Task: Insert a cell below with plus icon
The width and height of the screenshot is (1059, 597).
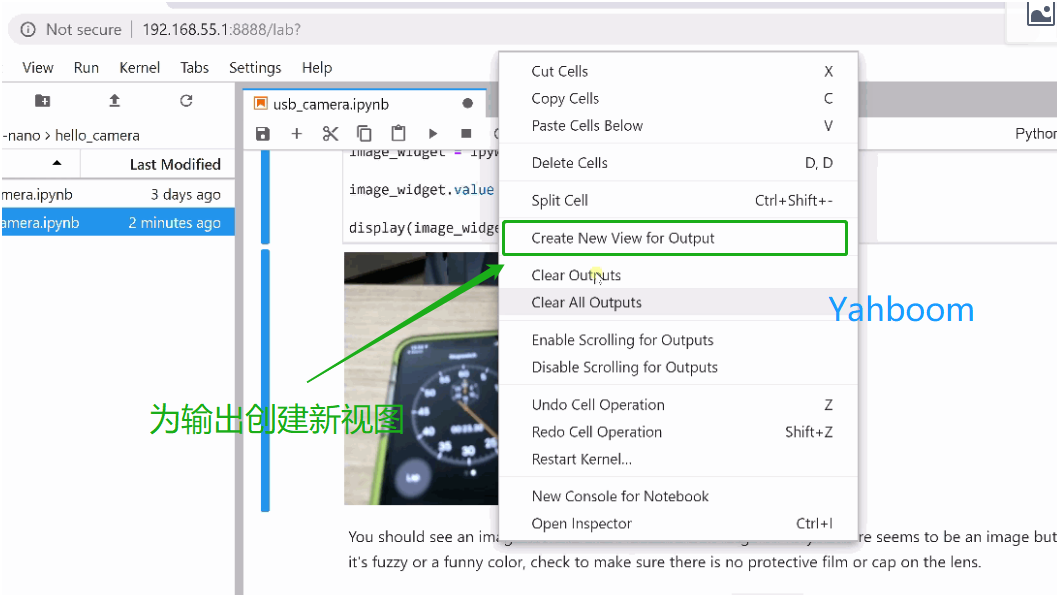Action: point(296,134)
